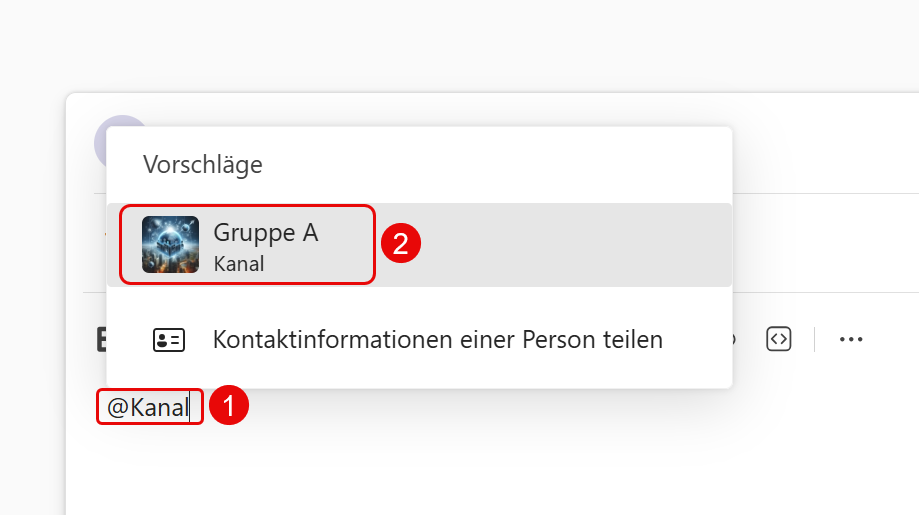Click the empty message area below @Kanal
The image size is (919, 515).
coord(492,469)
